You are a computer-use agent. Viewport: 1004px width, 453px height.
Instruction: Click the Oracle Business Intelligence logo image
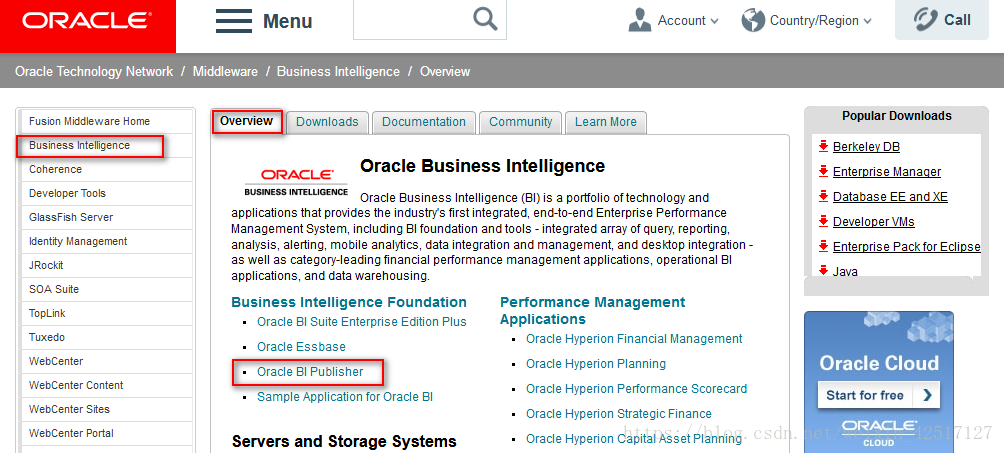[x=296, y=182]
